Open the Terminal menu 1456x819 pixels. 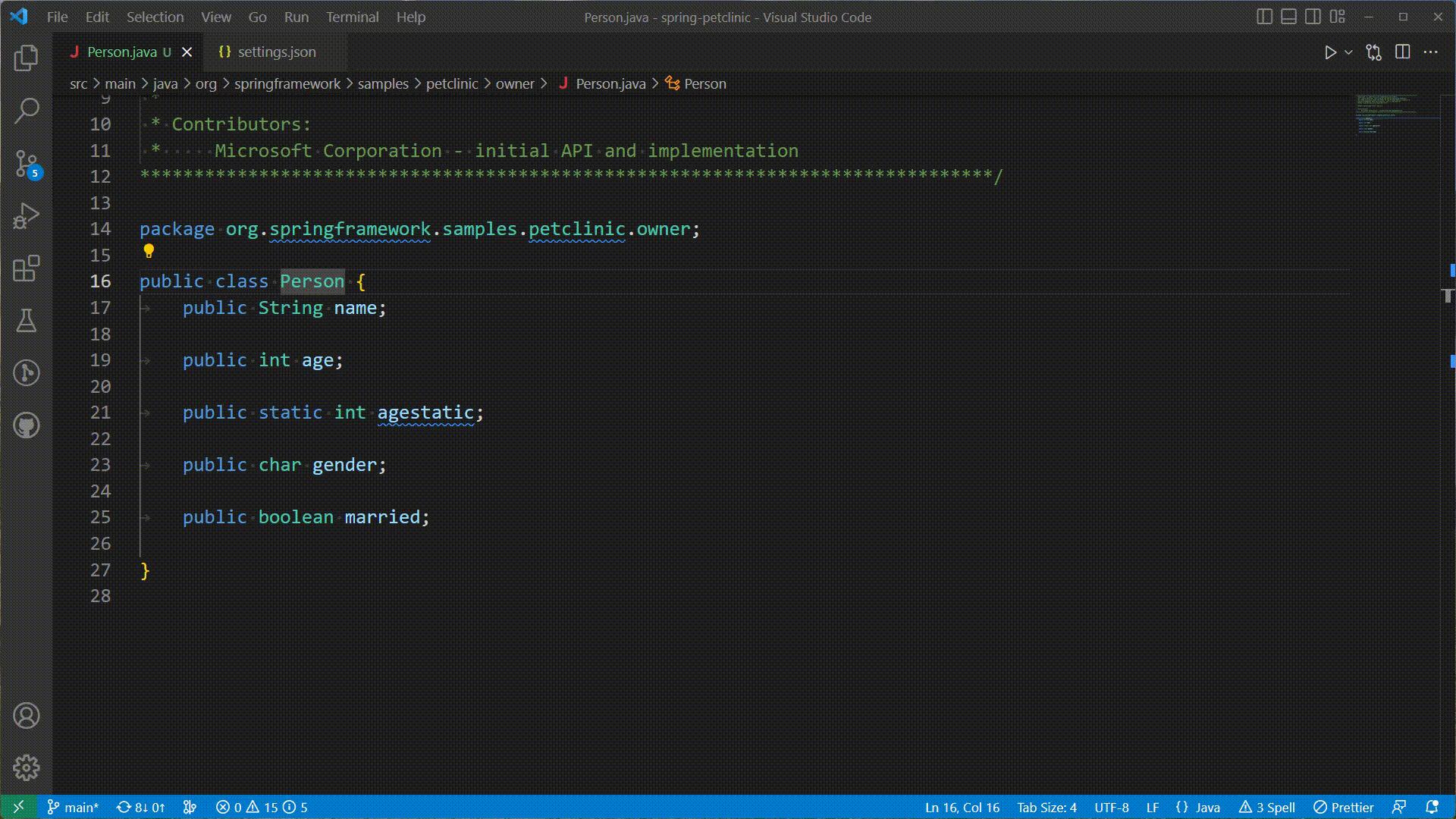[352, 17]
